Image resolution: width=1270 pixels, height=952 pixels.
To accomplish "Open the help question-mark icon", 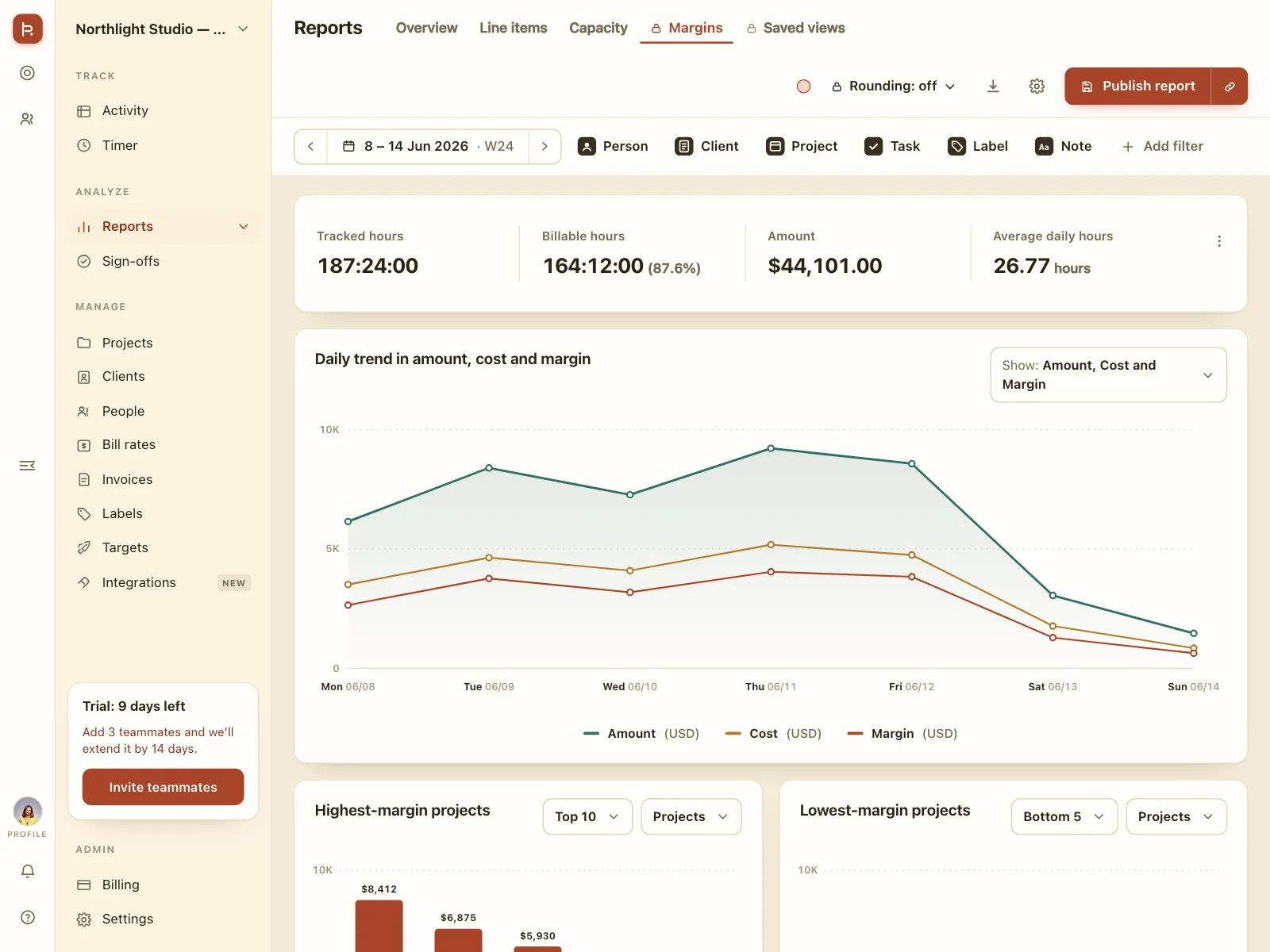I will click(x=28, y=918).
